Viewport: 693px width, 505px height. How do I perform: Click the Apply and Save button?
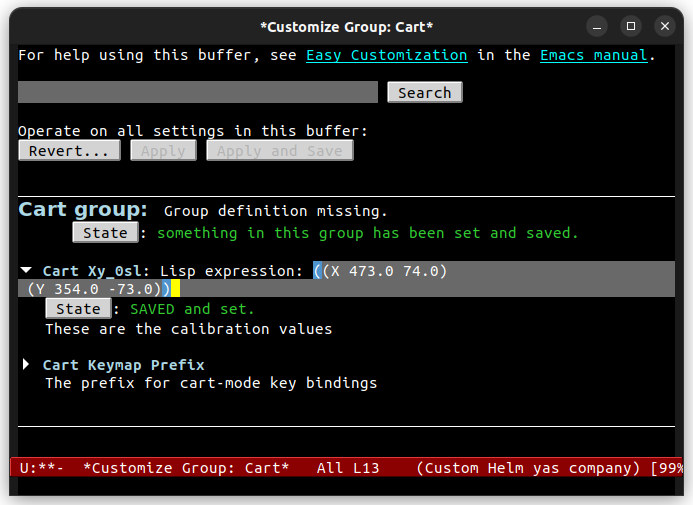[x=280, y=151]
